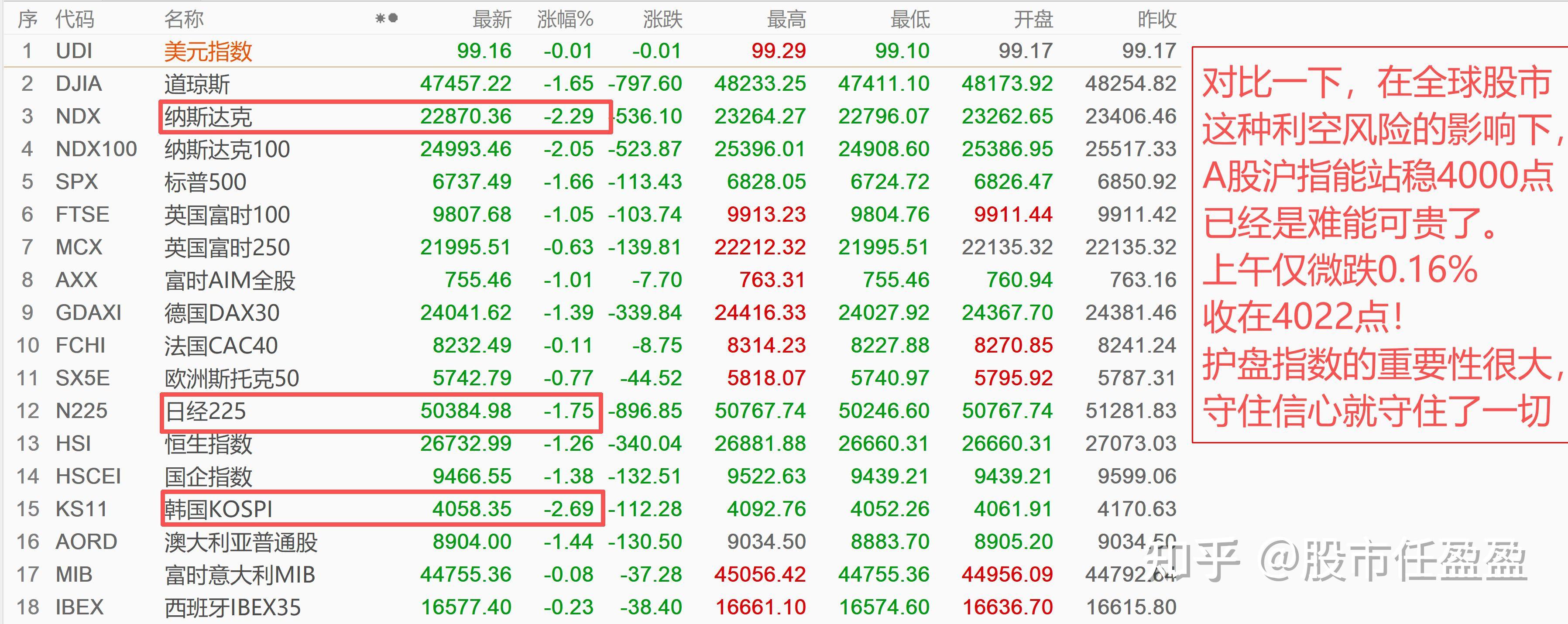Click the KS11 ticker code
Screen dimensions: 1568x624
point(81,510)
